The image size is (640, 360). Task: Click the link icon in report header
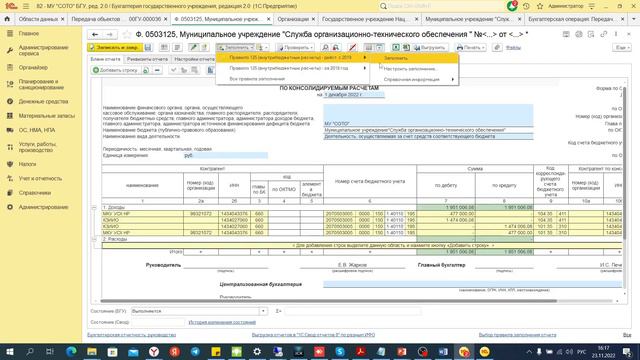pos(603,35)
